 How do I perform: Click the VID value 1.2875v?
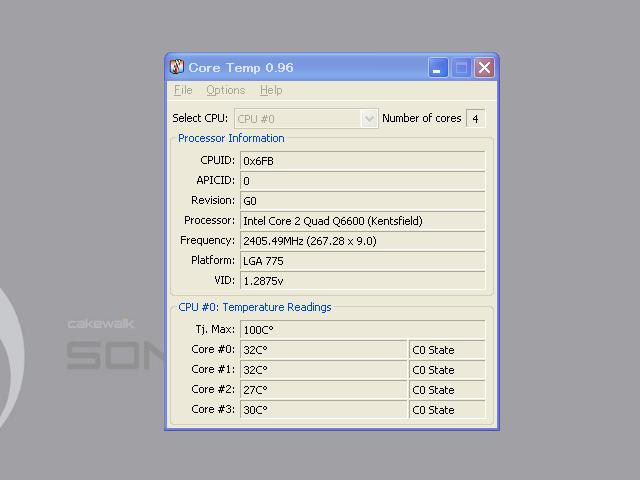(x=362, y=281)
